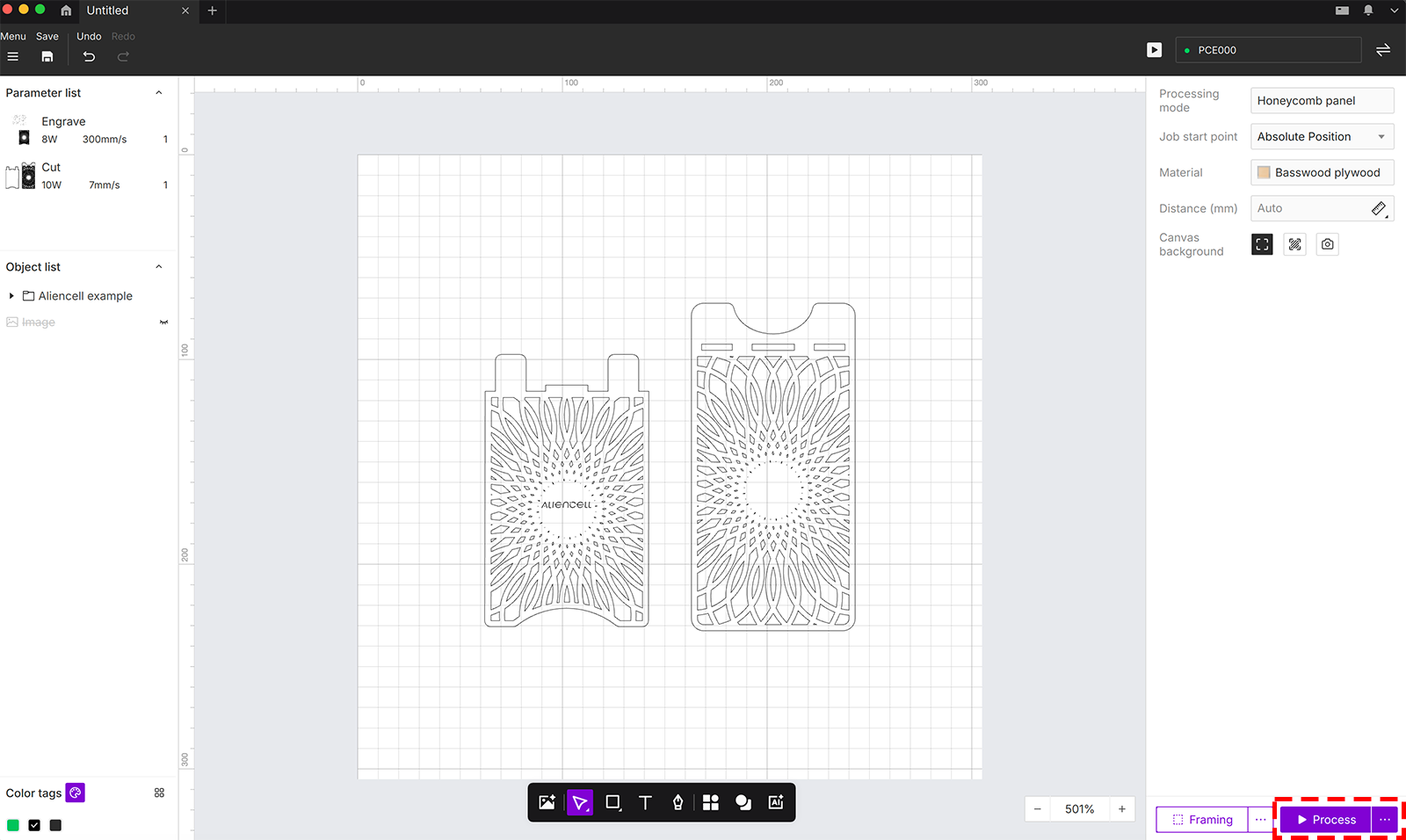Open the Processing mode Honeycomb panel selector

pyautogui.click(x=1322, y=100)
